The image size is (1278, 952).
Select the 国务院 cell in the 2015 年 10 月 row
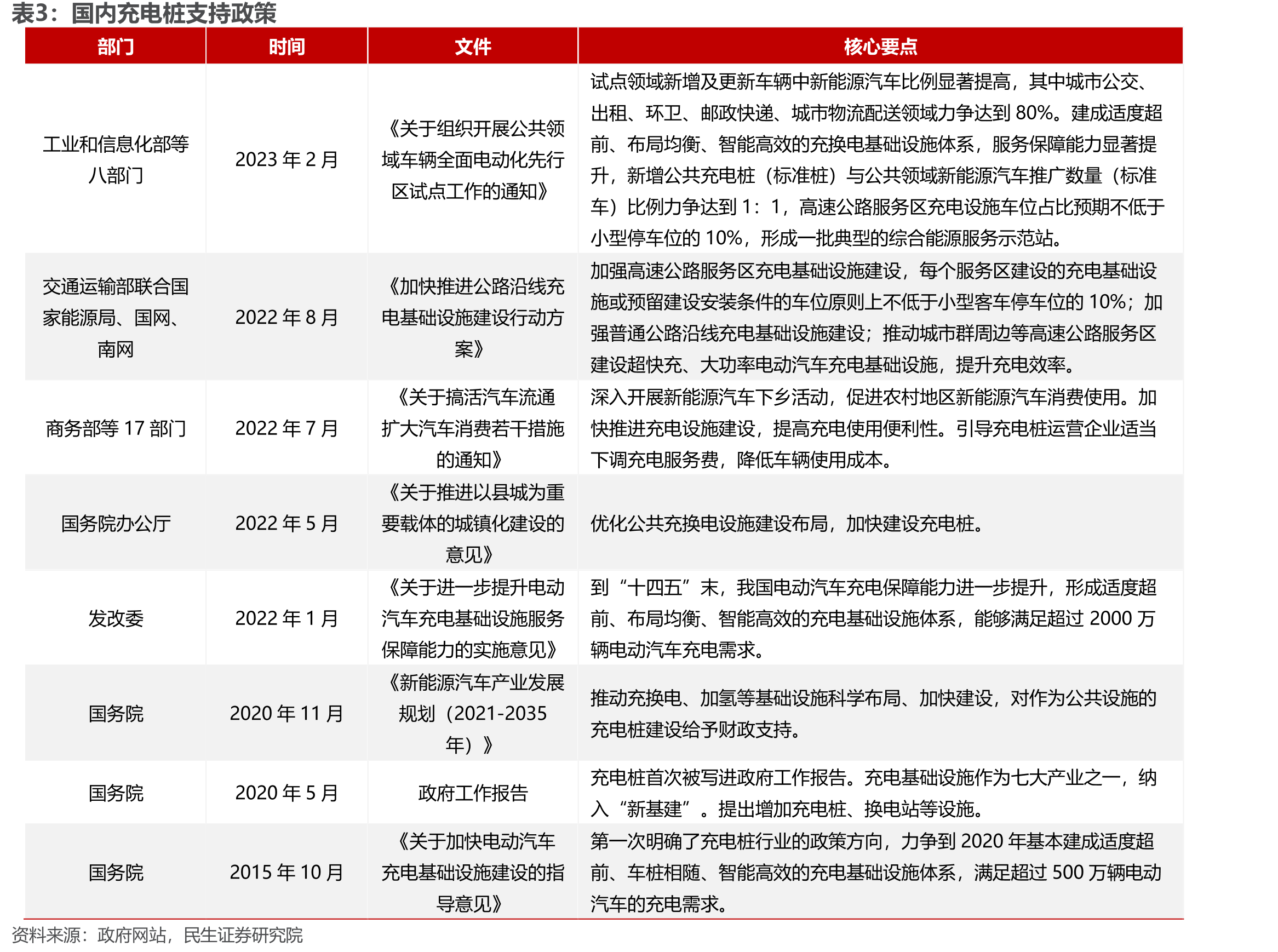tap(115, 873)
